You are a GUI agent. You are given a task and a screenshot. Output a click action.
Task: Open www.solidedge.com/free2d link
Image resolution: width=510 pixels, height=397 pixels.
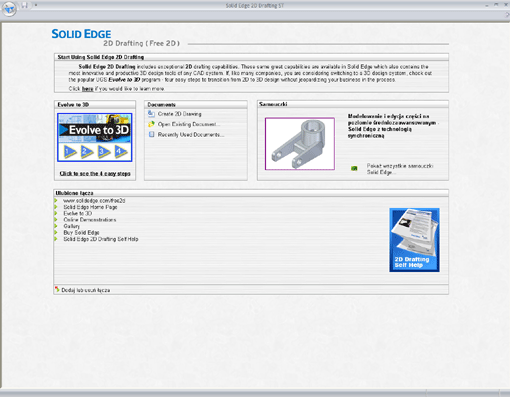click(94, 201)
